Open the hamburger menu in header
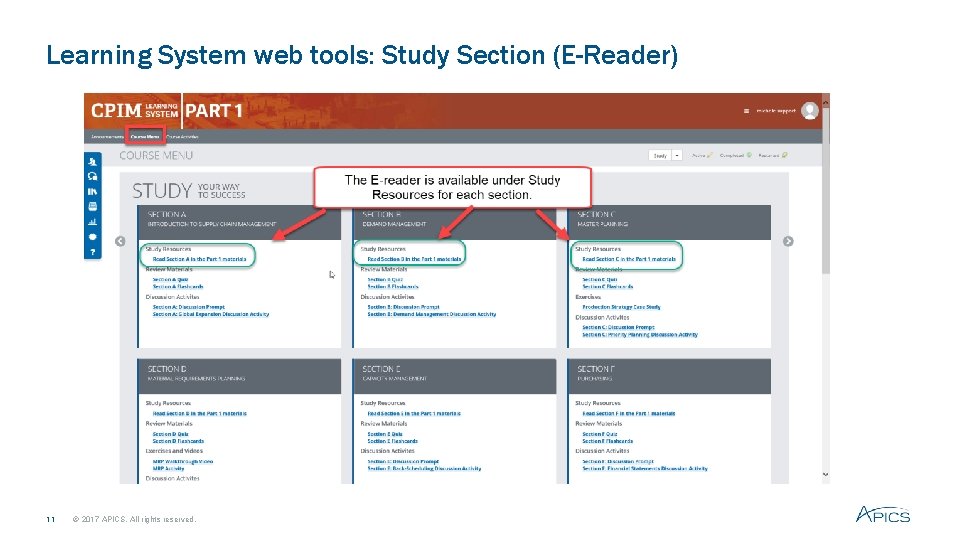960x540 pixels. click(x=746, y=111)
